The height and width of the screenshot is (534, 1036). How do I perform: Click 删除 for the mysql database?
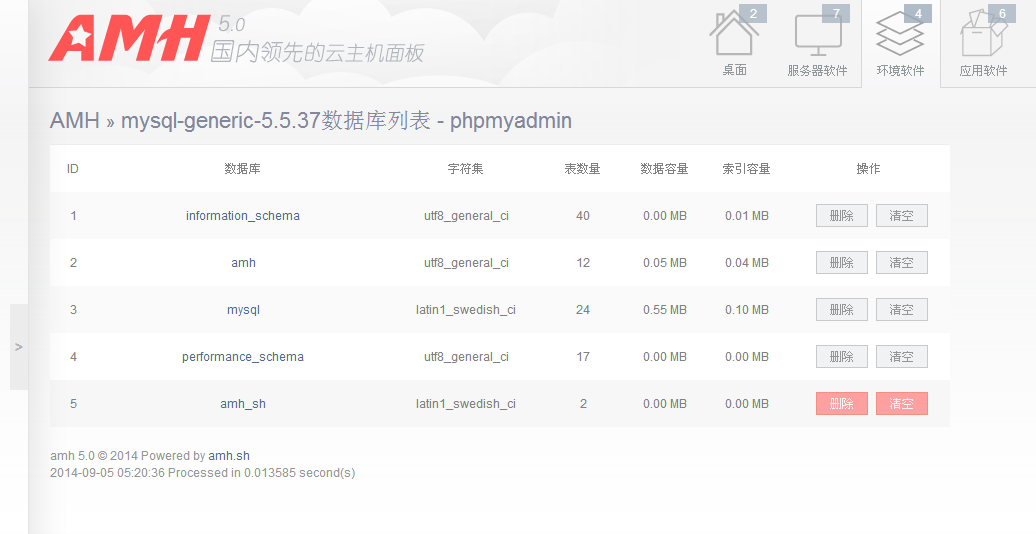pyautogui.click(x=842, y=310)
